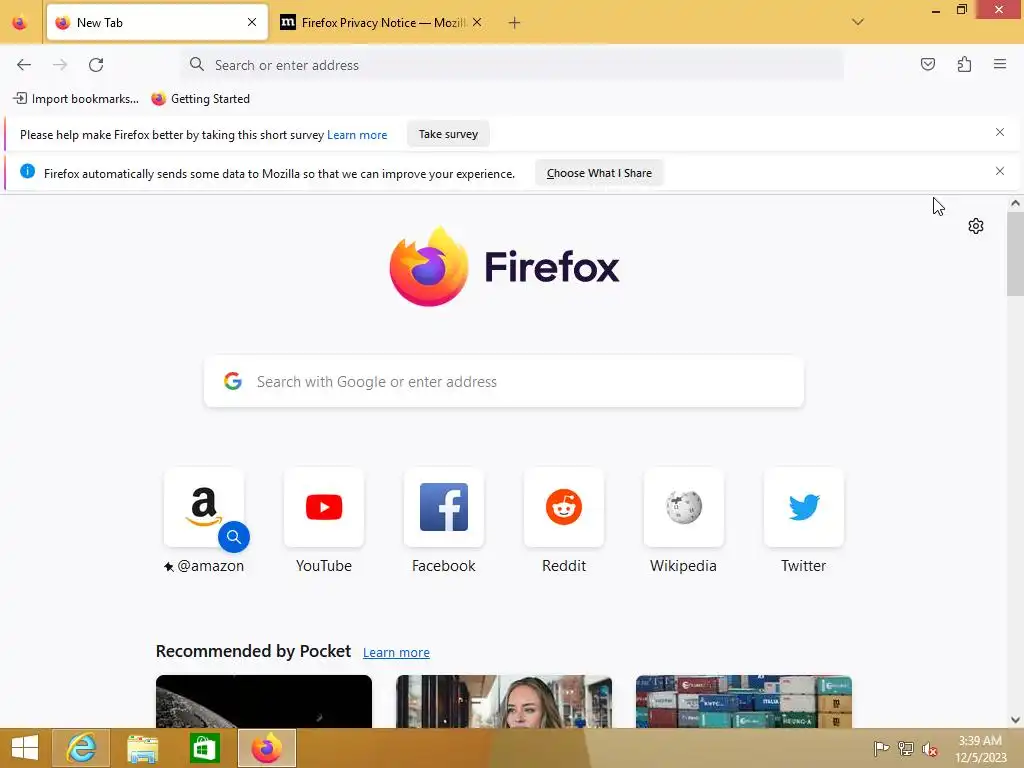This screenshot has width=1024, height=768.
Task: Open the muted volume tray icon
Action: 930,749
